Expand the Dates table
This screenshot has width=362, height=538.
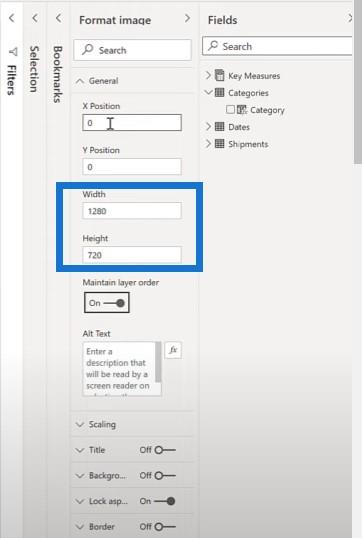tap(208, 126)
